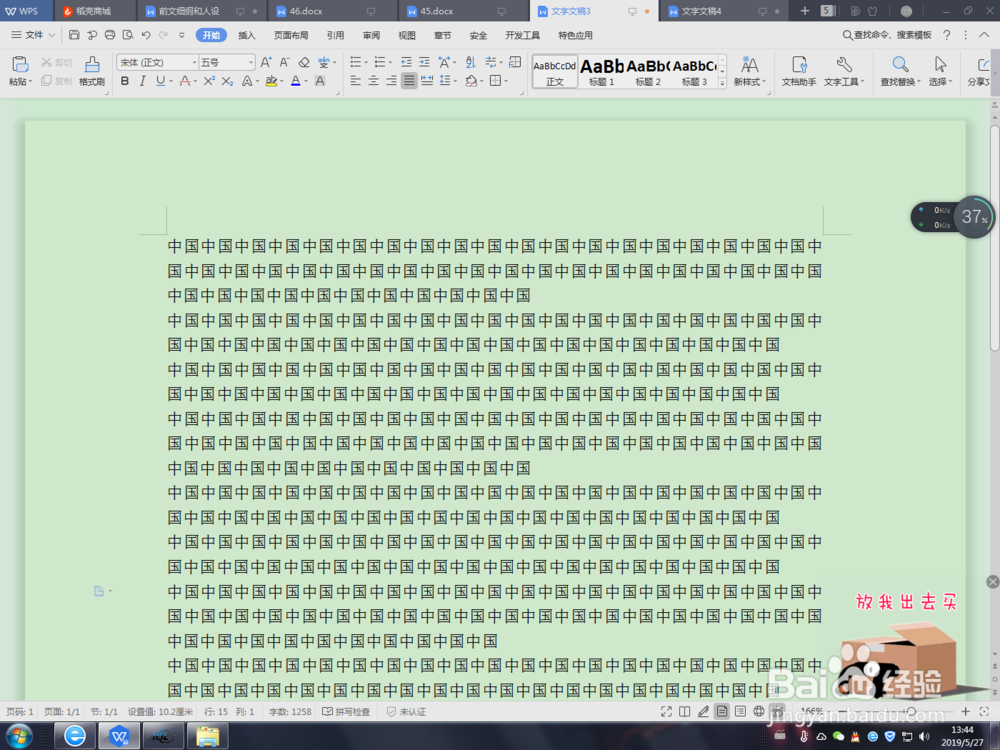
Task: Expand the 文件 menu arrow
Action: pyautogui.click(x=52, y=35)
